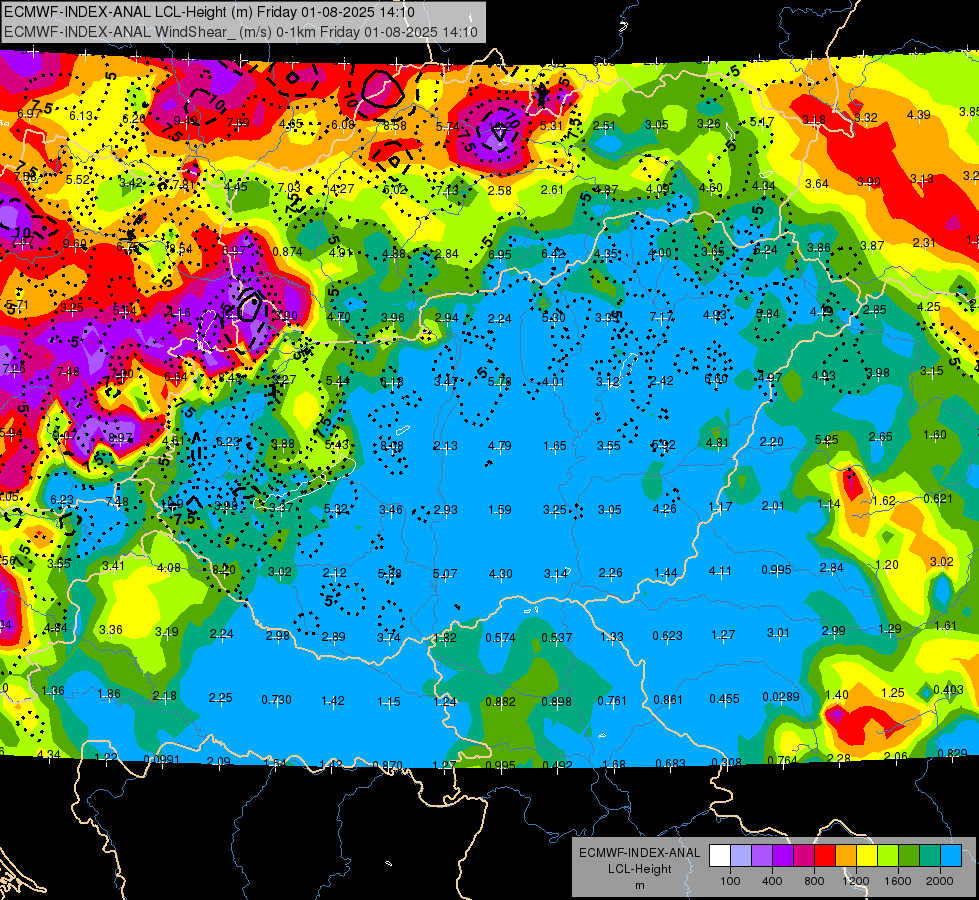Click the orange legend color swatch
The width and height of the screenshot is (979, 900).
(845, 856)
